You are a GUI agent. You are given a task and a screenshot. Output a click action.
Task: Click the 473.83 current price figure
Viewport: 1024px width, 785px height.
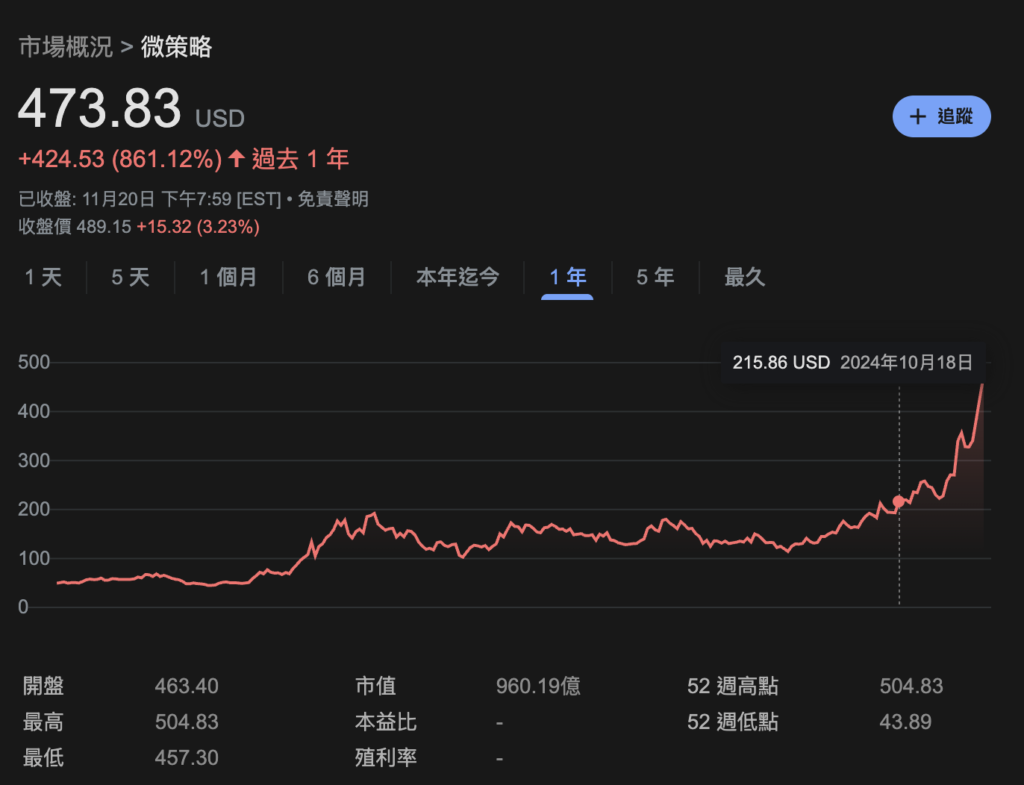[99, 109]
